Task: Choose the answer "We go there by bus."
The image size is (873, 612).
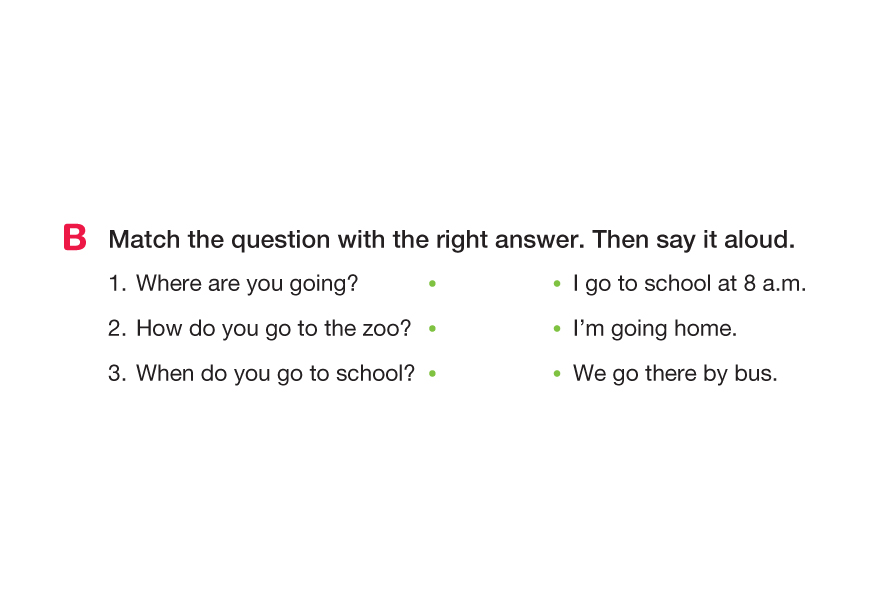Action: pos(675,374)
